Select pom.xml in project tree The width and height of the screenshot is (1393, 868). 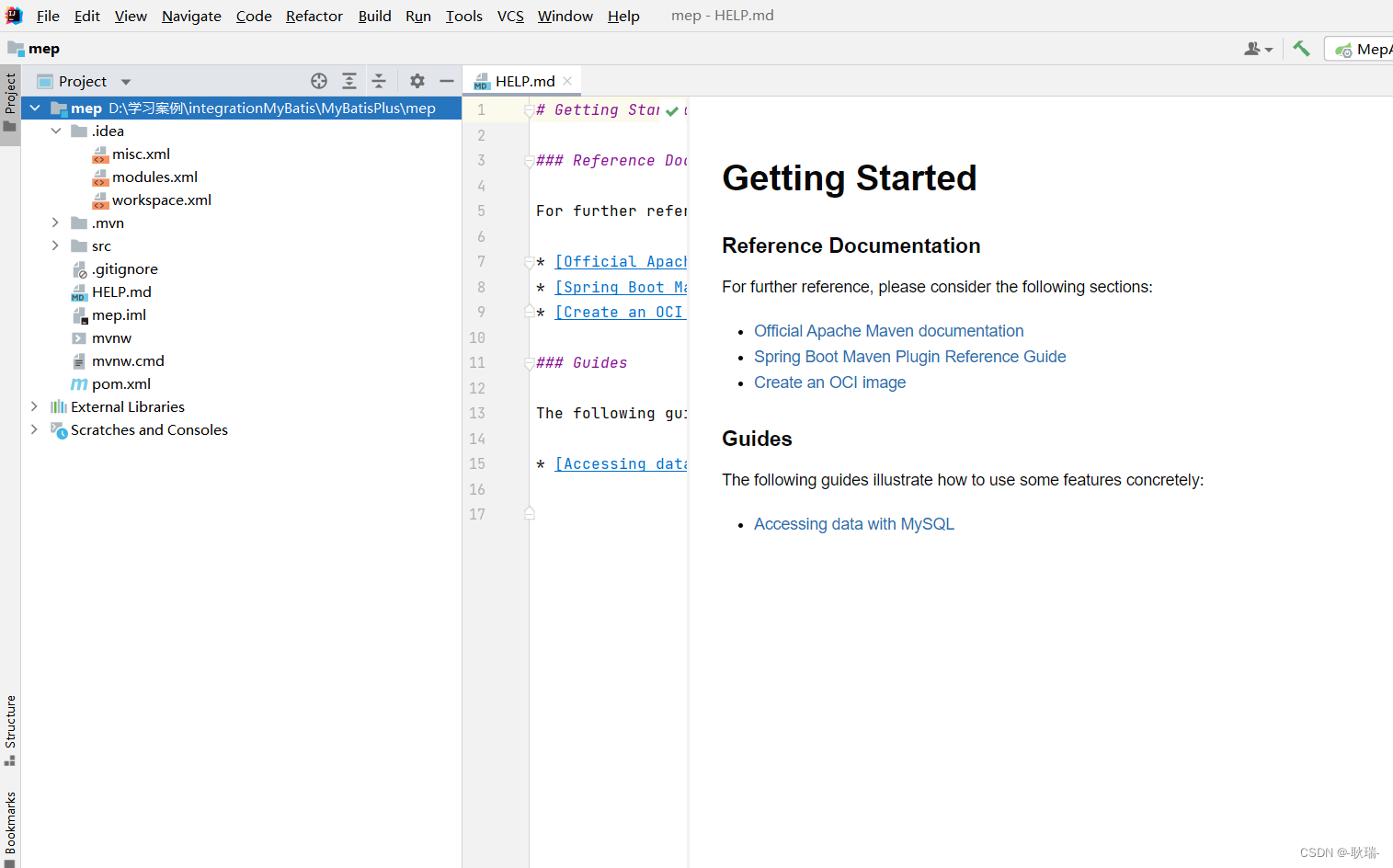point(121,384)
